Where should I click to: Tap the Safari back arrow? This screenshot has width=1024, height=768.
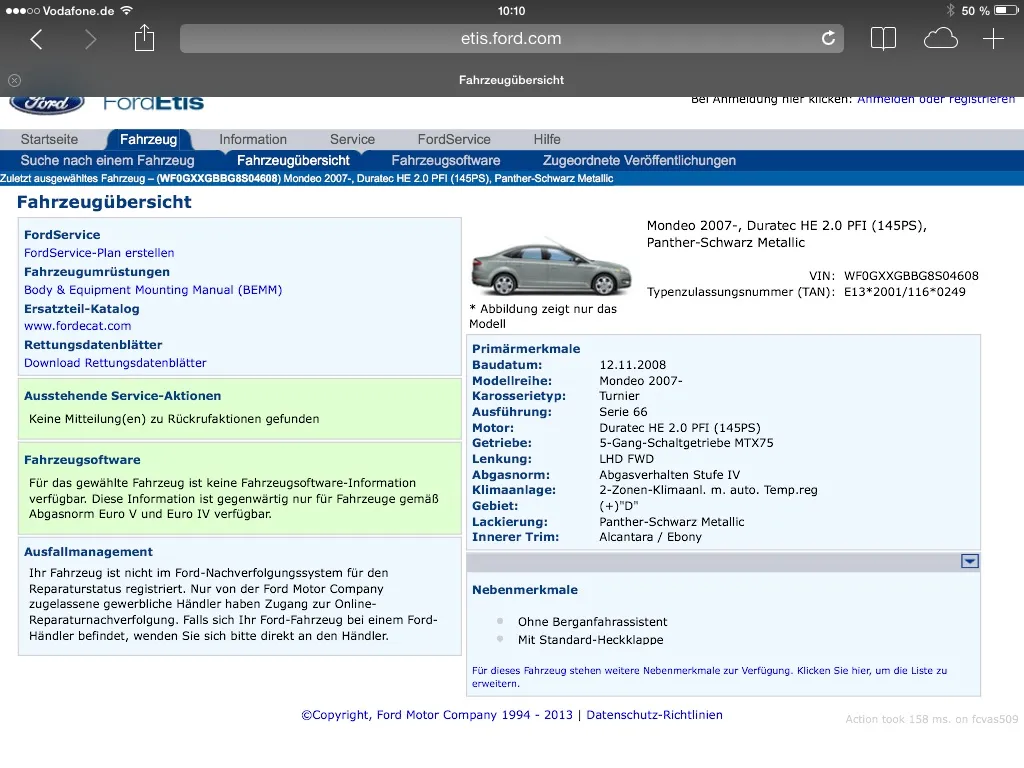click(x=37, y=39)
